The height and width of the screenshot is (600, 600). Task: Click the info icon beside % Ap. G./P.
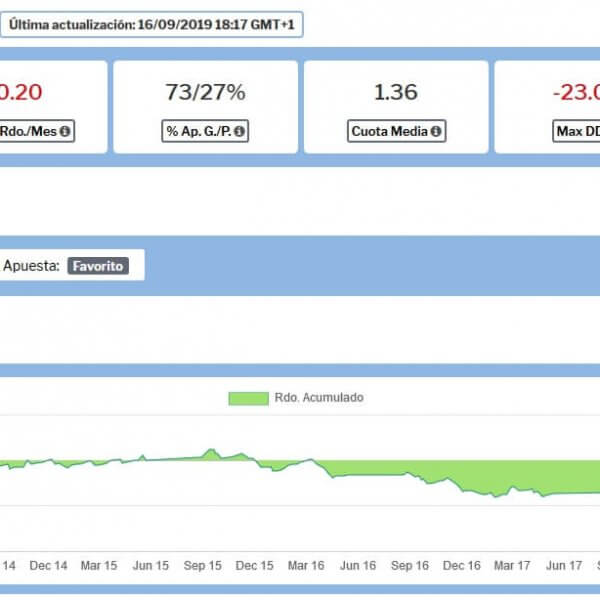[239, 131]
